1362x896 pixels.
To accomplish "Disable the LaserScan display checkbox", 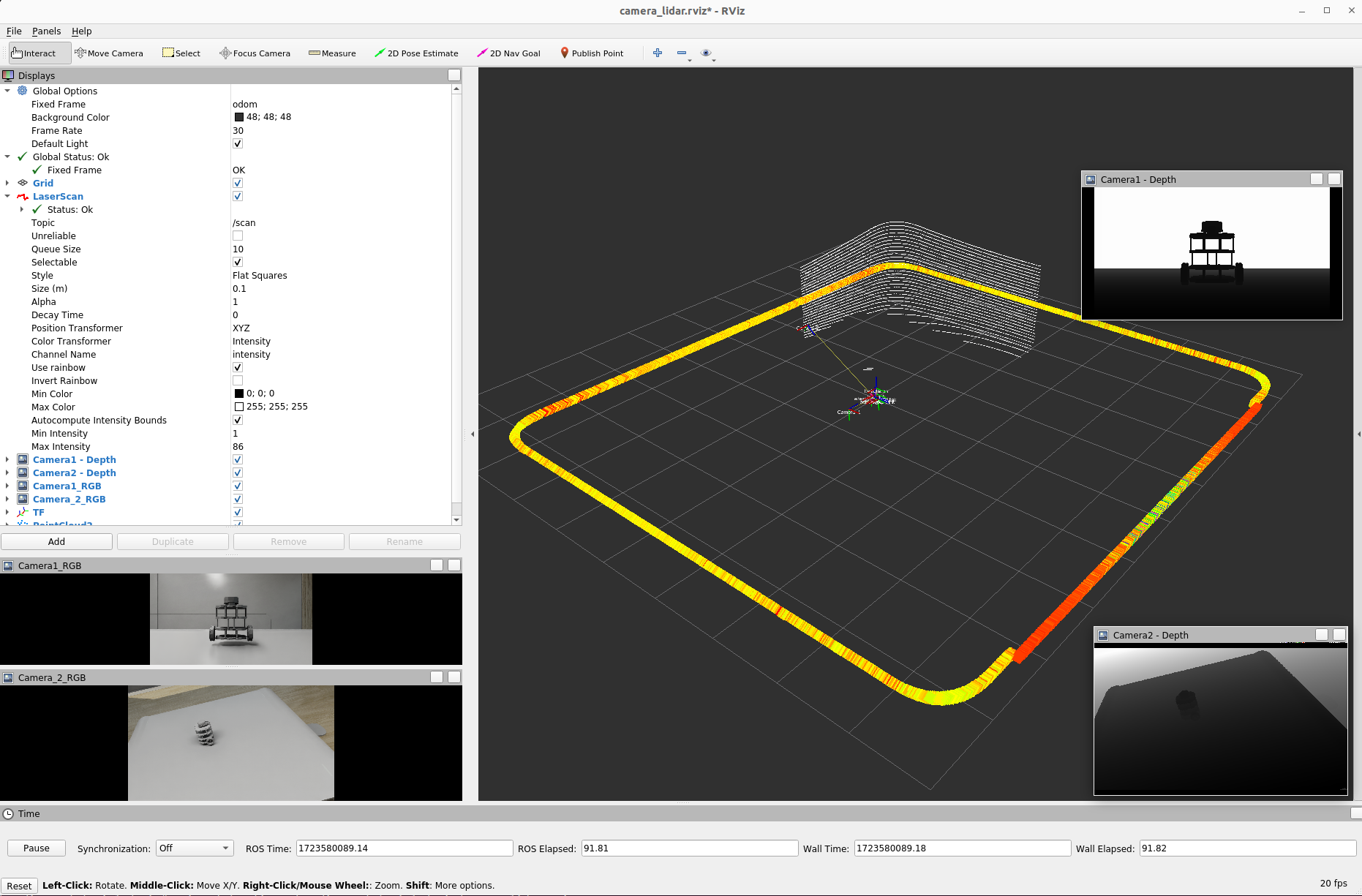I will (x=238, y=196).
